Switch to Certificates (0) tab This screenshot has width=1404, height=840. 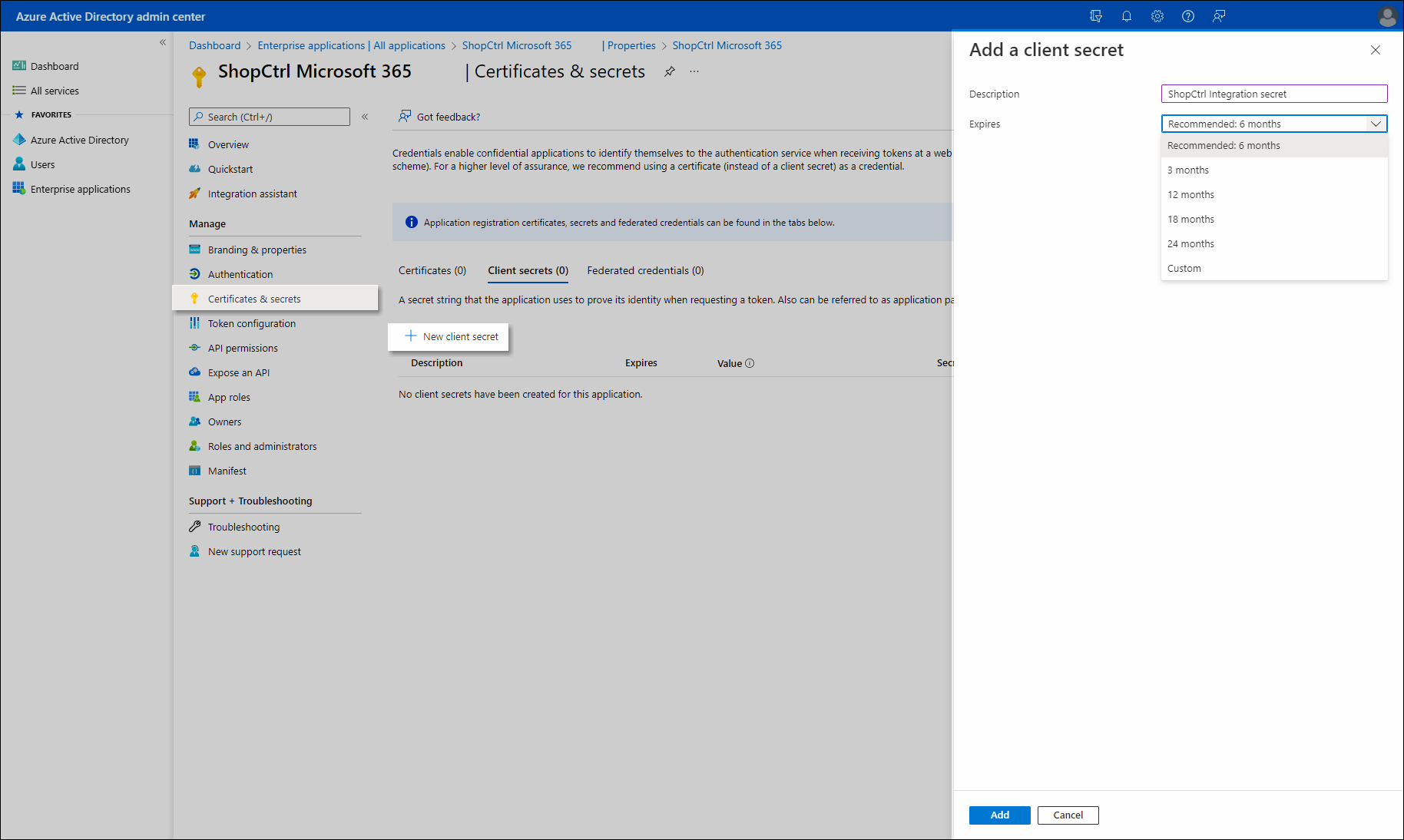coord(432,270)
